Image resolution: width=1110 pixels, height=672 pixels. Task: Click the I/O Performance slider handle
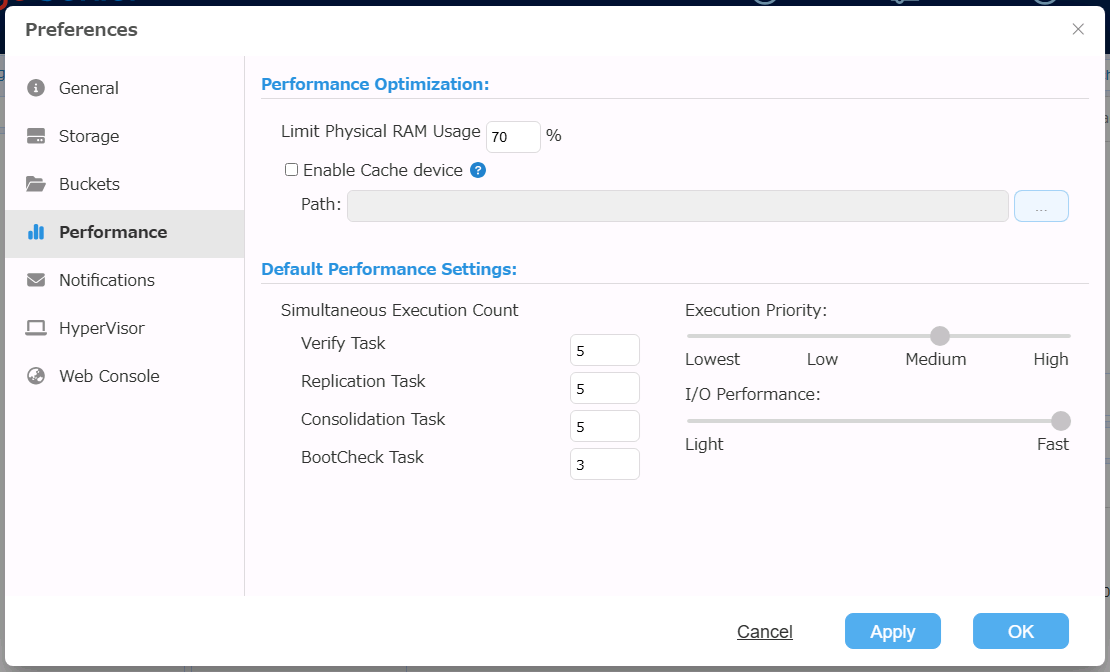[1061, 421]
